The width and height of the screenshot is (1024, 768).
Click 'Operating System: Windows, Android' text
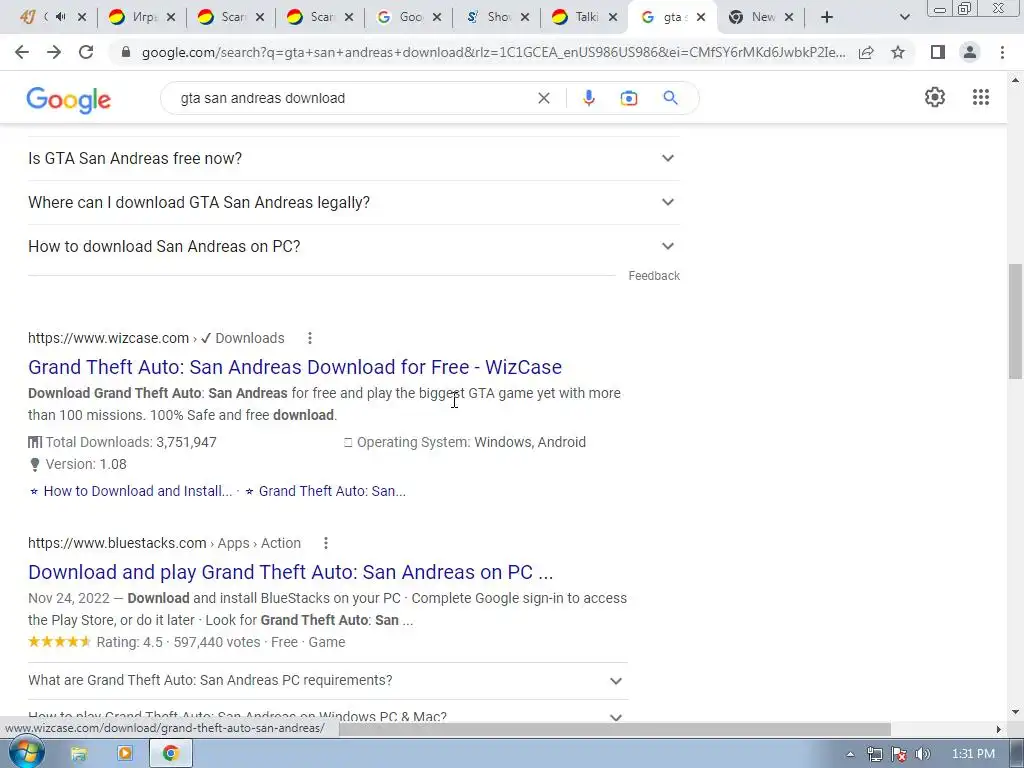(x=471, y=442)
